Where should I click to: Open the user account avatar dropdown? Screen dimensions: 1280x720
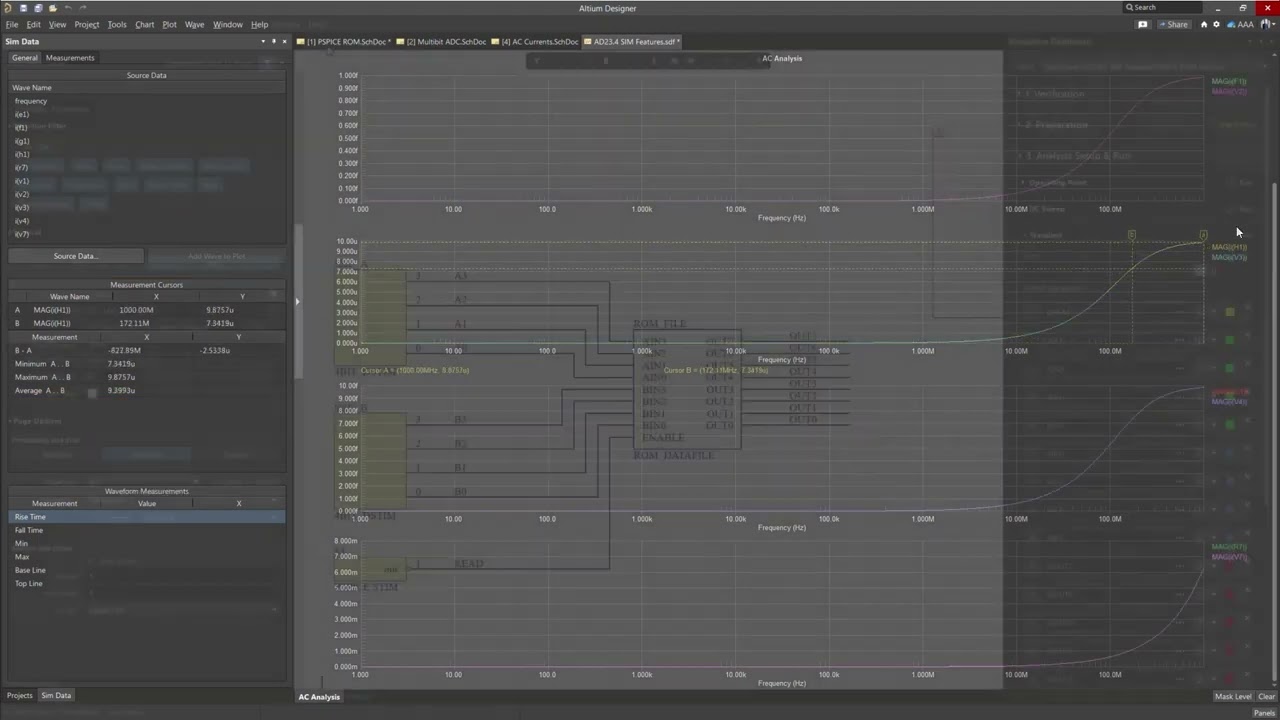[x=1267, y=24]
